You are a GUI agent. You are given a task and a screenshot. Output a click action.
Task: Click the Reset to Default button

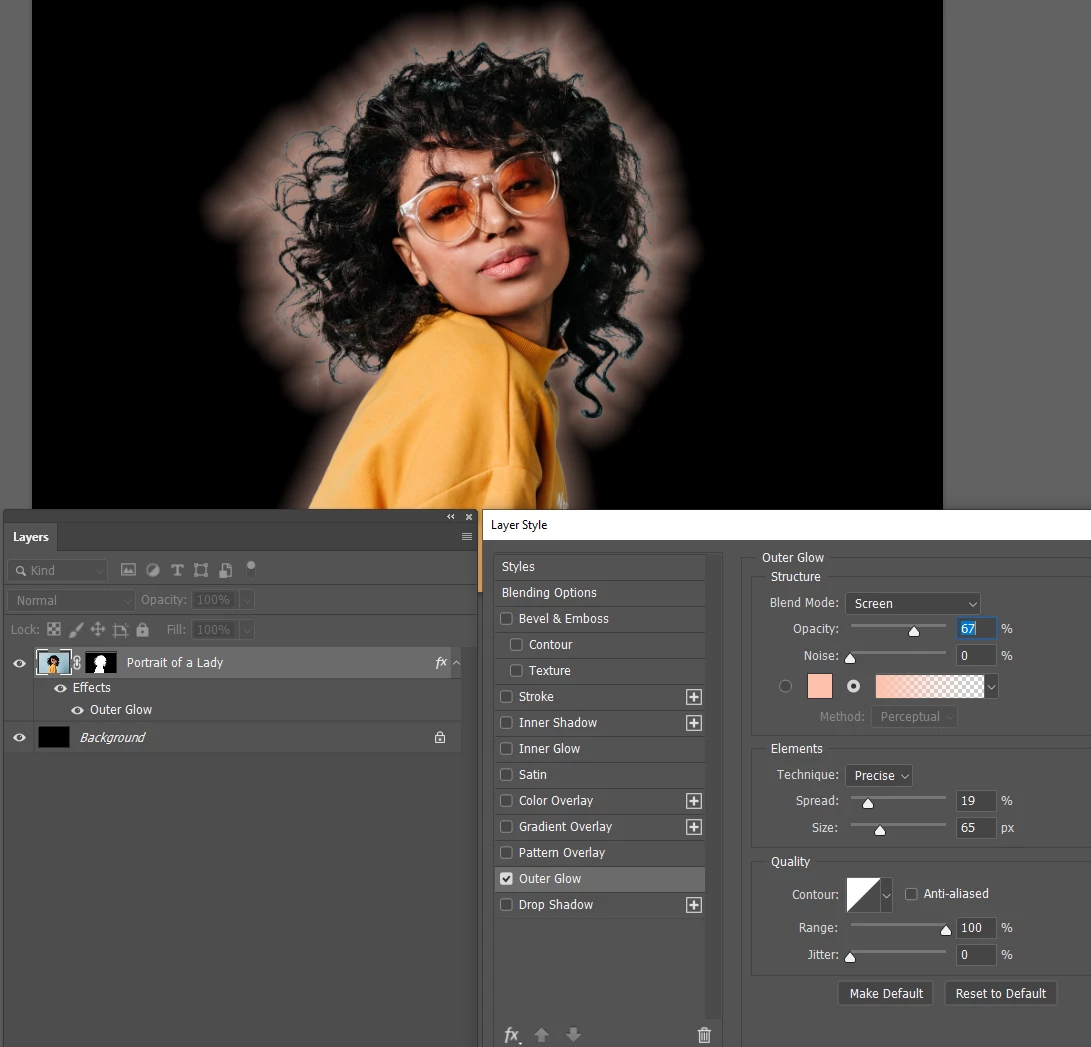tap(1001, 993)
